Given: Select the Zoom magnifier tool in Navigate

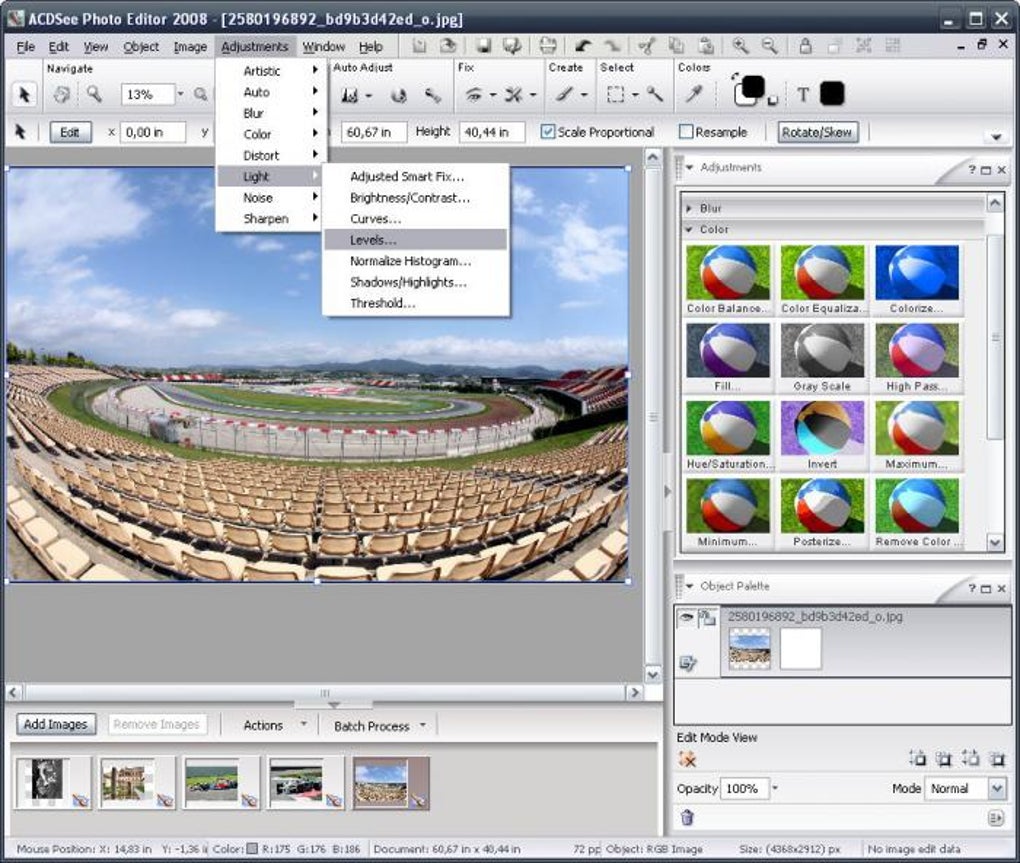Looking at the screenshot, I should pos(94,95).
